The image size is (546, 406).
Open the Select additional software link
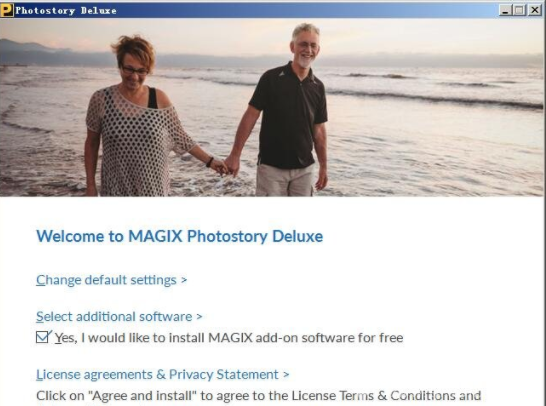(114, 317)
